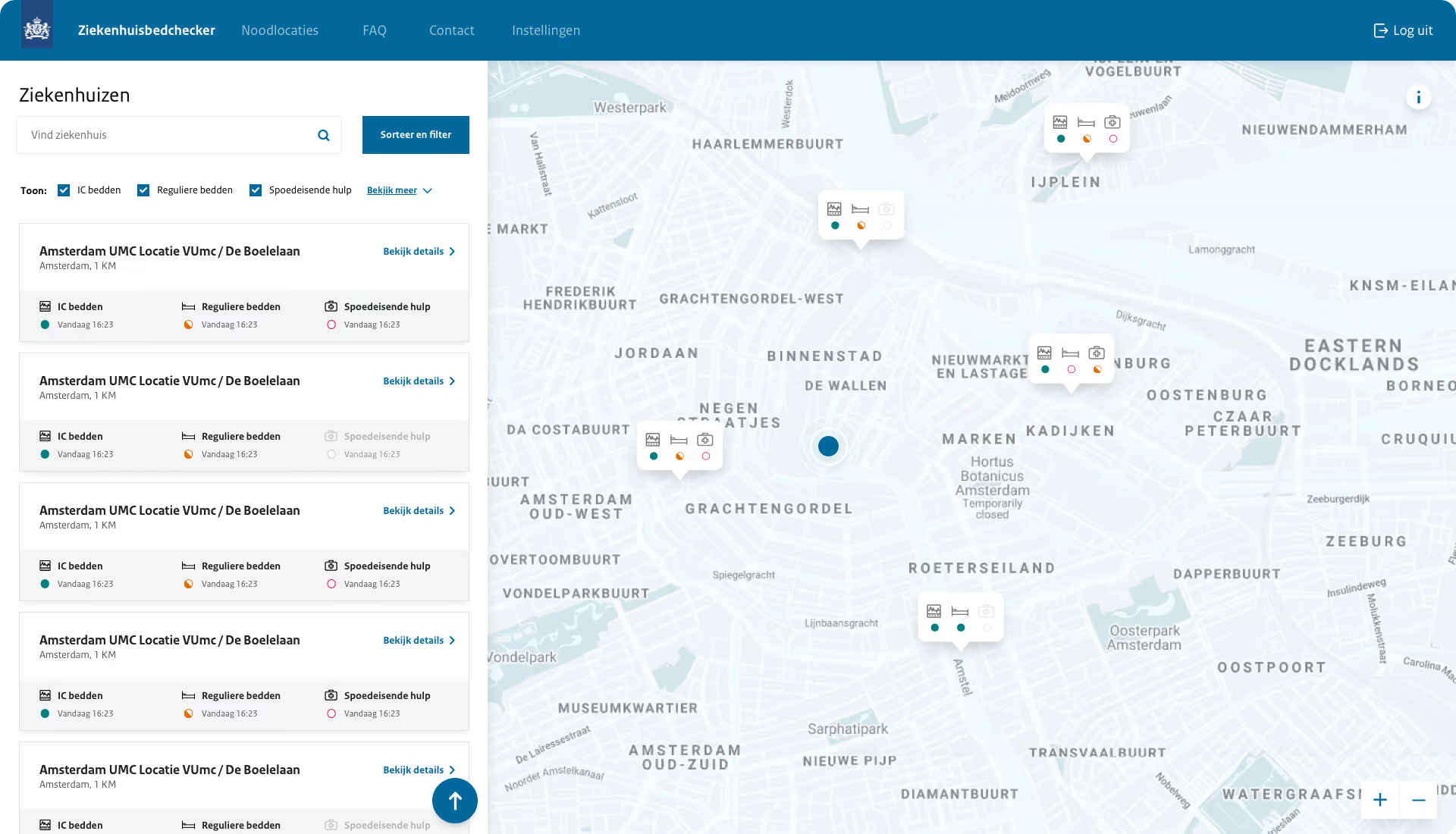Click the Oosterpark Amsterdam map label
This screenshot has height=834, width=1456.
[1144, 638]
